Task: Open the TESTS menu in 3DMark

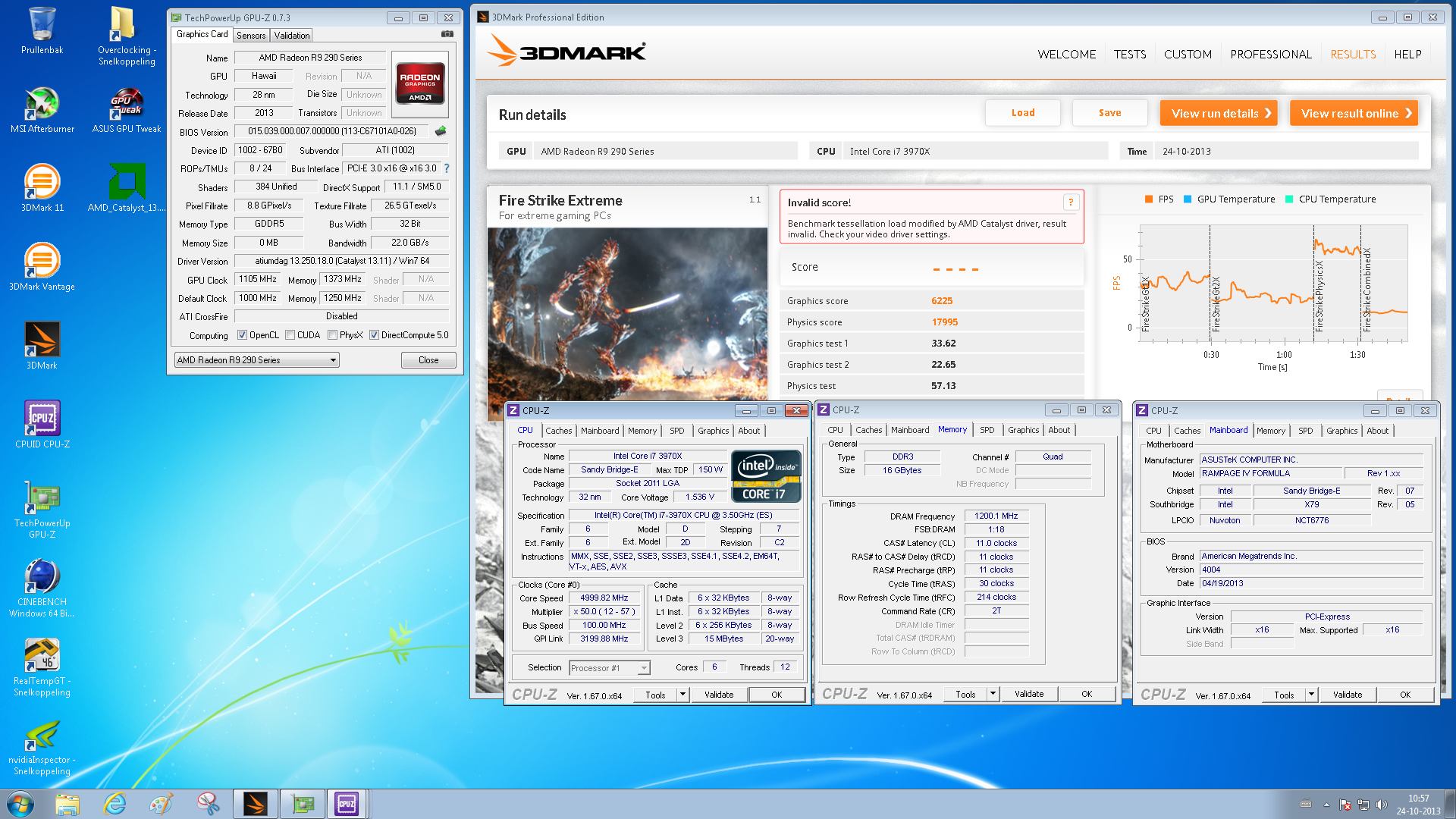Action: coord(1129,55)
